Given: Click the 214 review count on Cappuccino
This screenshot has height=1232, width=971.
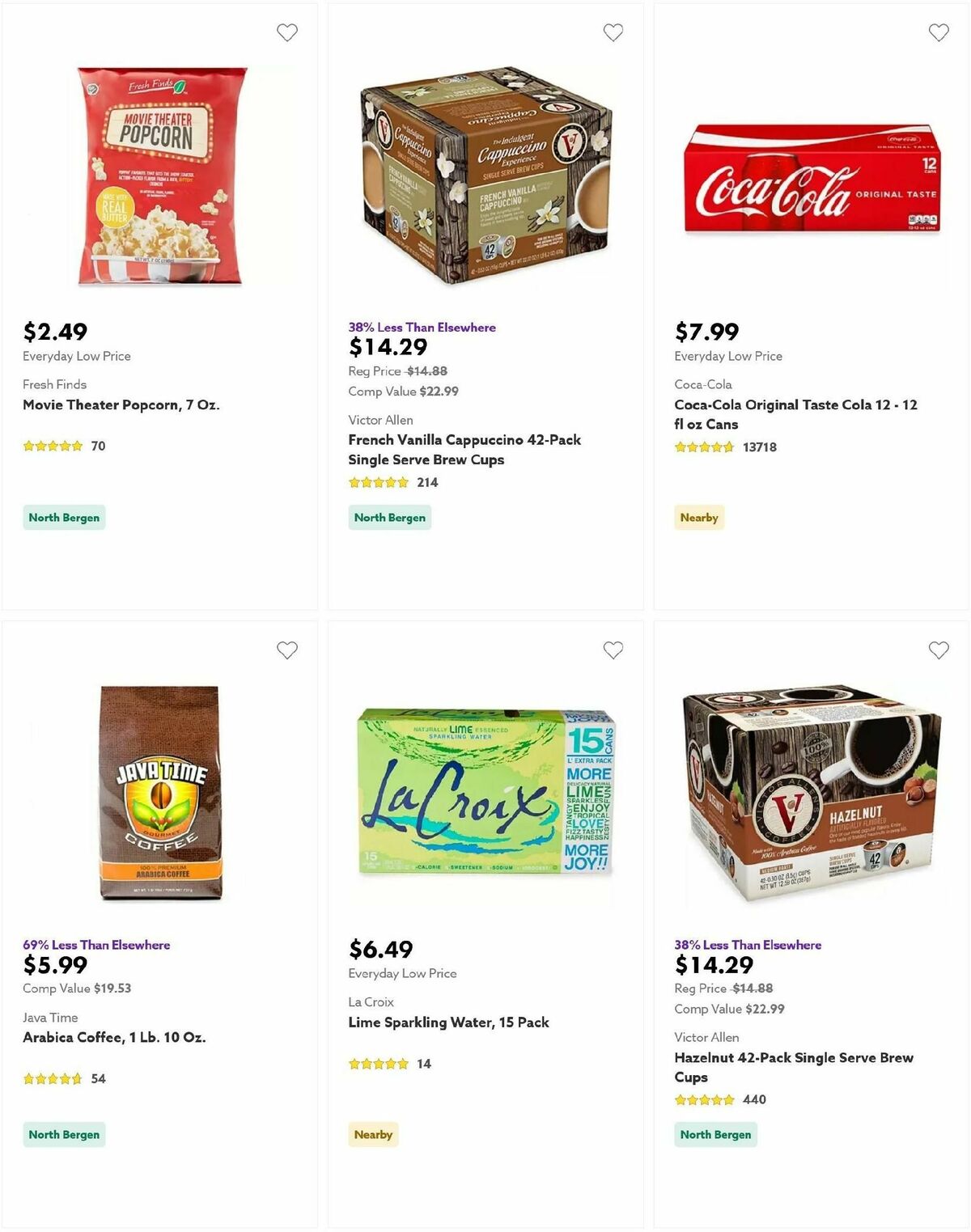Looking at the screenshot, I should 427,482.
